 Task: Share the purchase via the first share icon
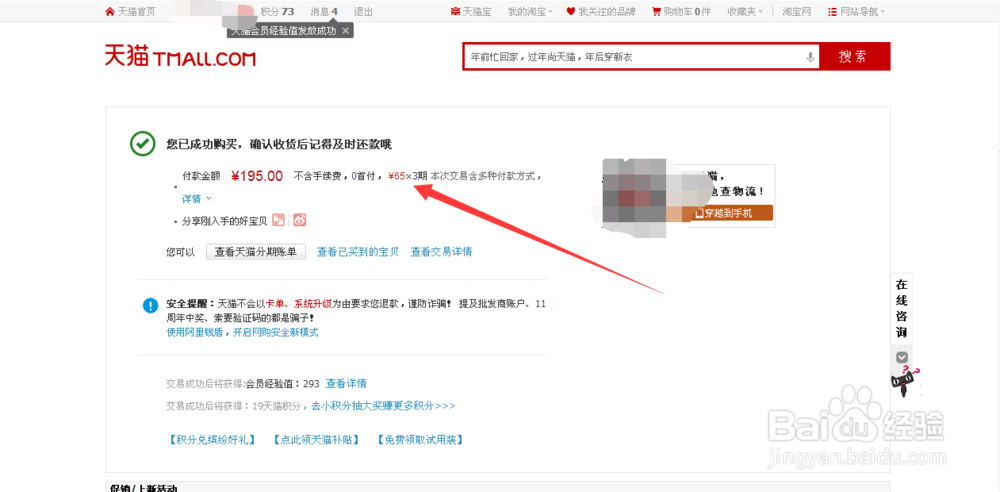click(278, 220)
